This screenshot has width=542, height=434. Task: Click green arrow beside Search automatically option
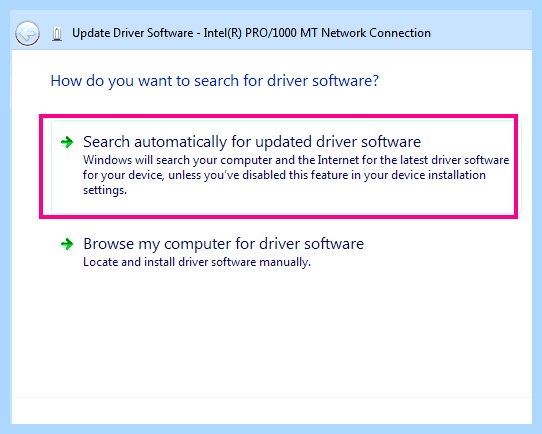[x=67, y=142]
